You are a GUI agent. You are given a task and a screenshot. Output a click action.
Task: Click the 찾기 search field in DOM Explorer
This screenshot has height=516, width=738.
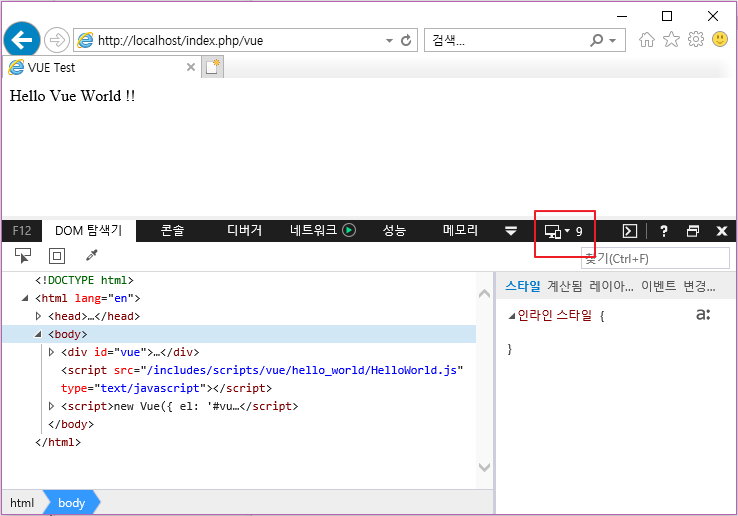tap(655, 259)
